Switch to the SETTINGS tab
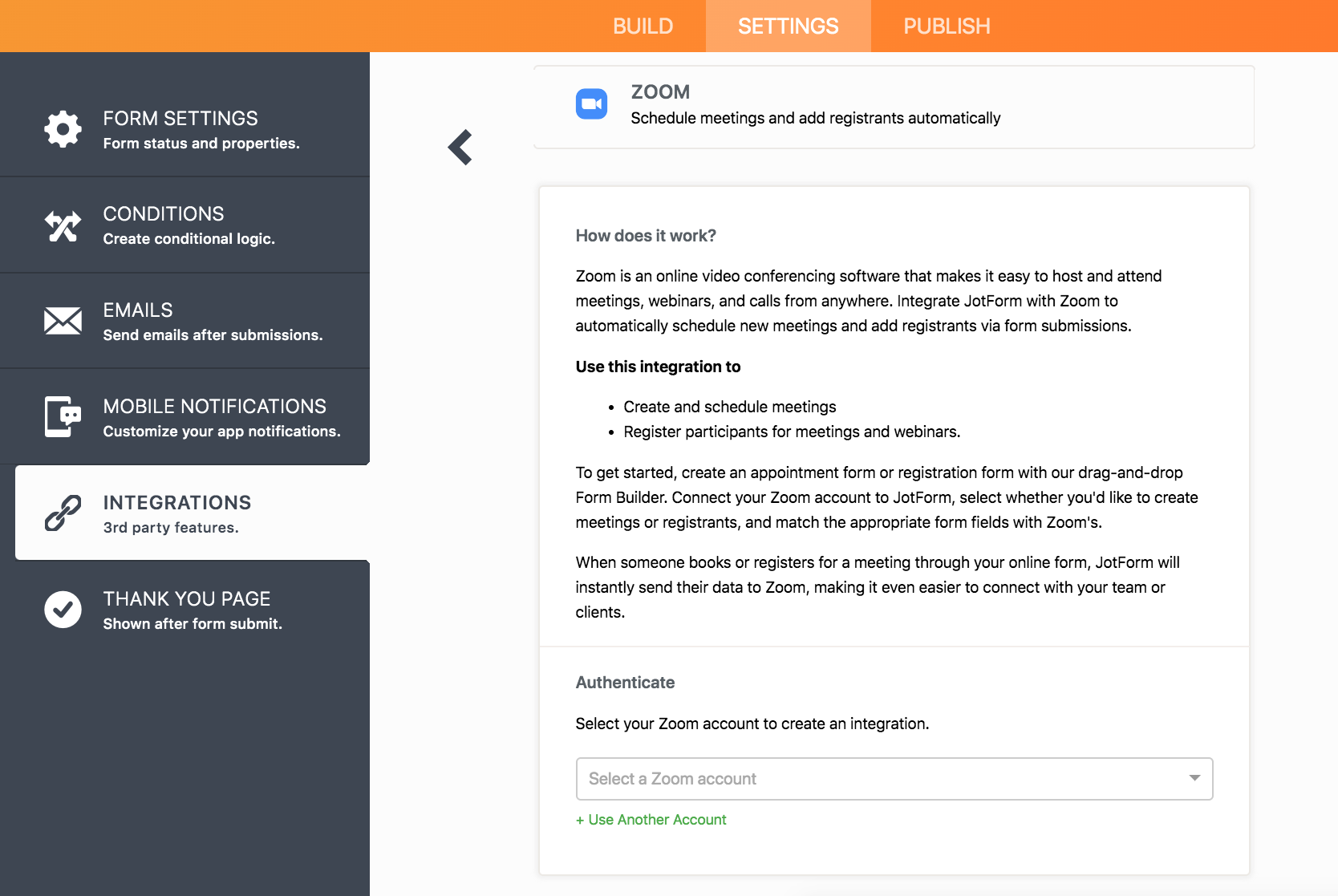 pyautogui.click(x=788, y=26)
